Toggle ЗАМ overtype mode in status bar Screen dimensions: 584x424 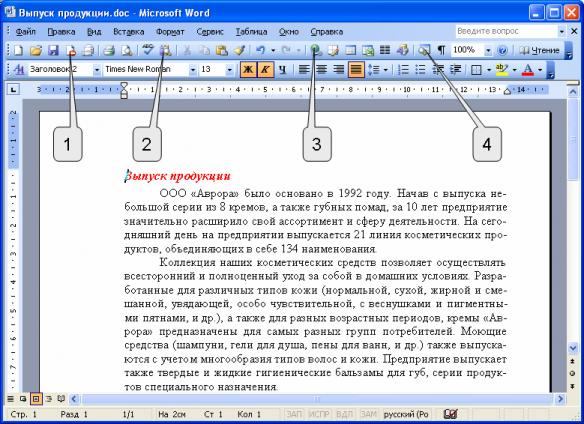(x=369, y=414)
